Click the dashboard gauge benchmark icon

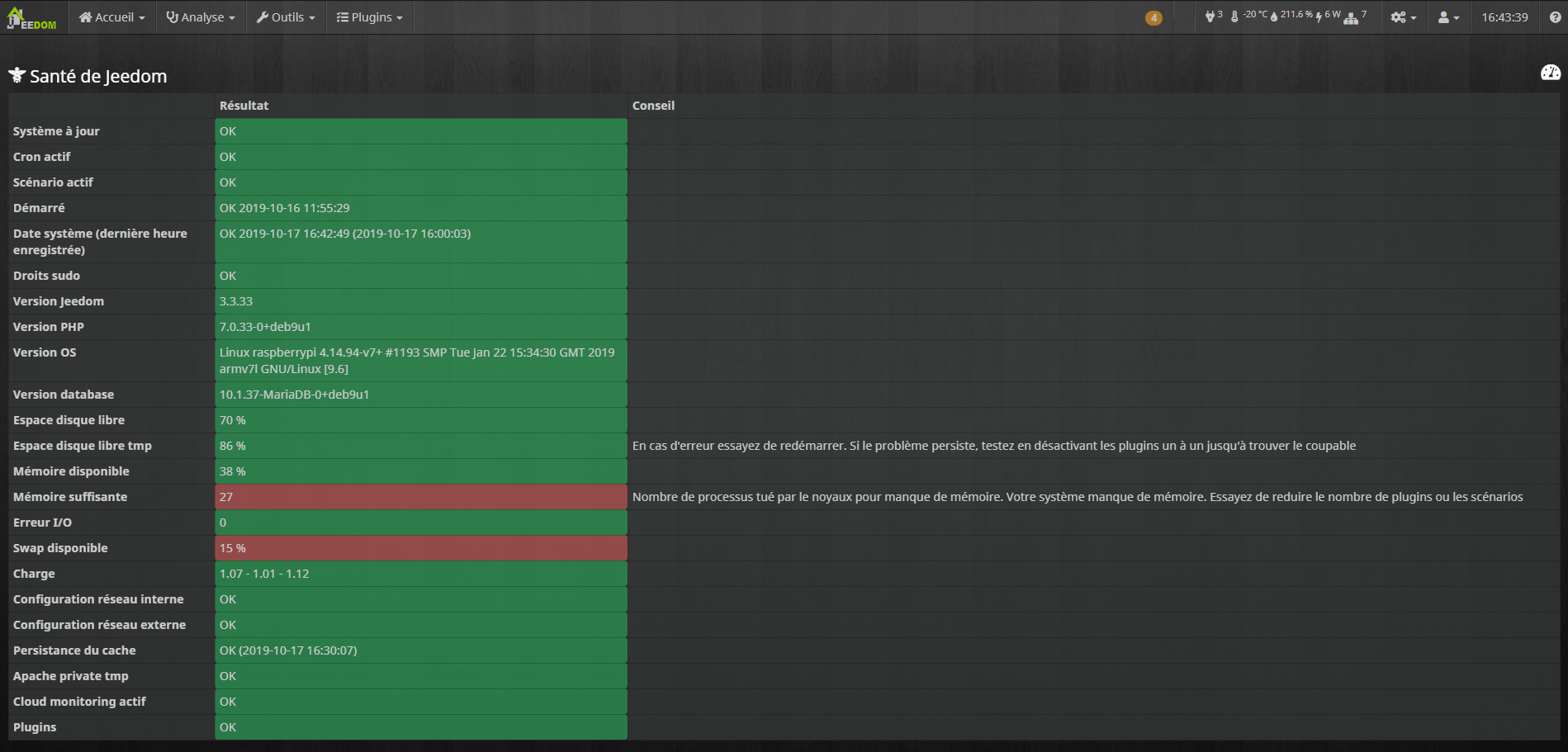pyautogui.click(x=1551, y=73)
